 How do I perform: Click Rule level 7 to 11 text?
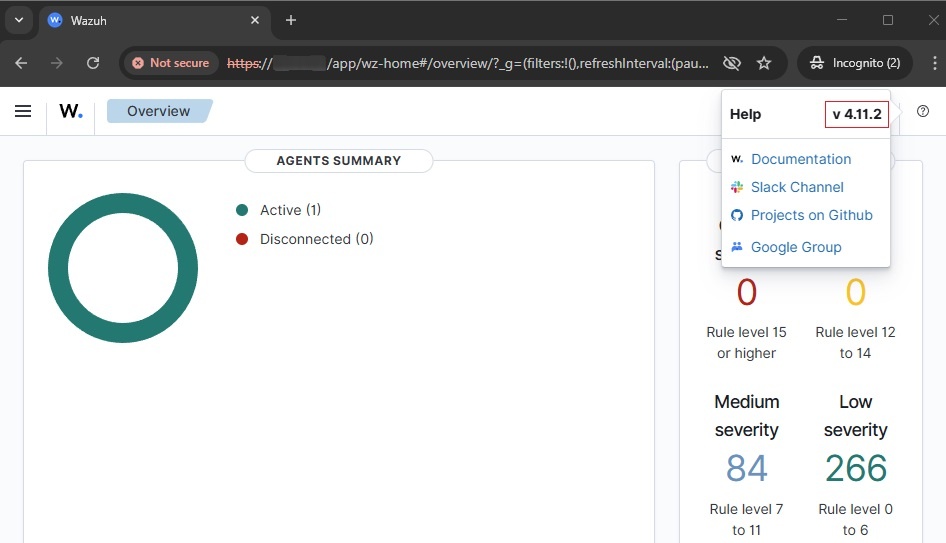[746, 519]
